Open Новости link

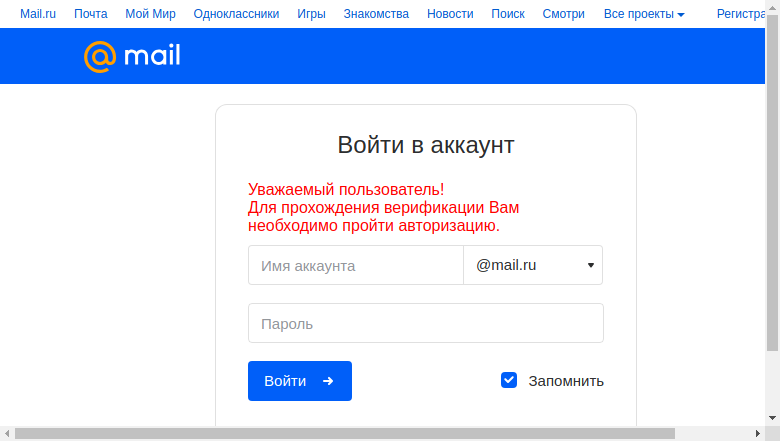450,14
